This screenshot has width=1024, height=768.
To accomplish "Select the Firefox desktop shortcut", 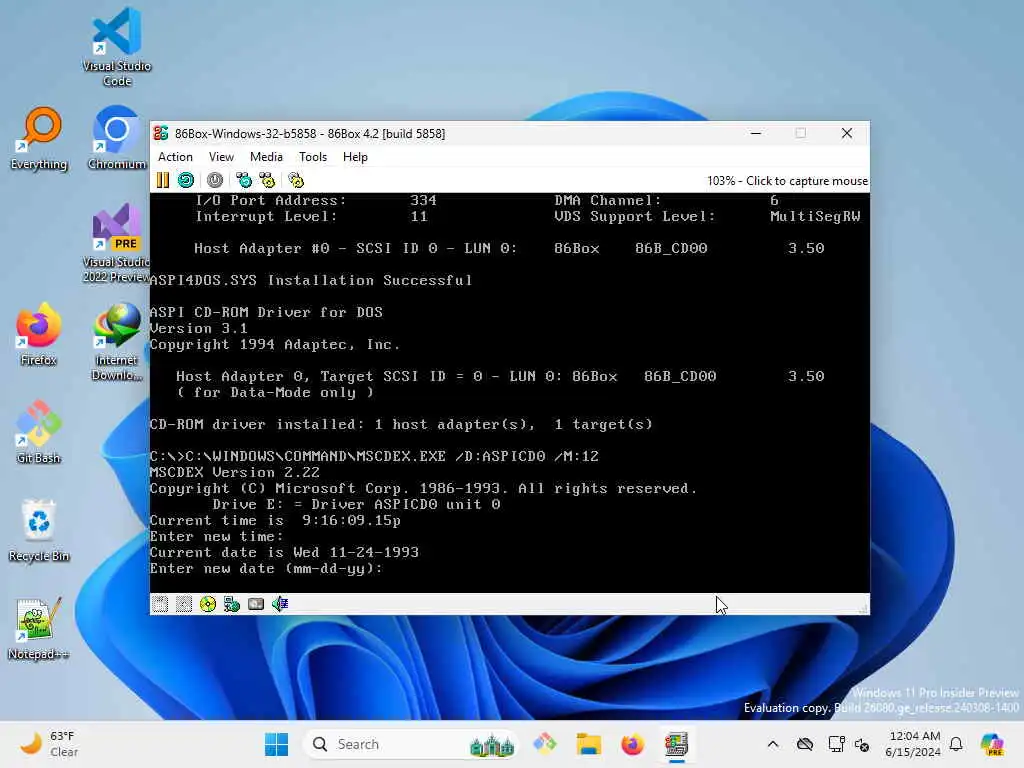I will [39, 334].
